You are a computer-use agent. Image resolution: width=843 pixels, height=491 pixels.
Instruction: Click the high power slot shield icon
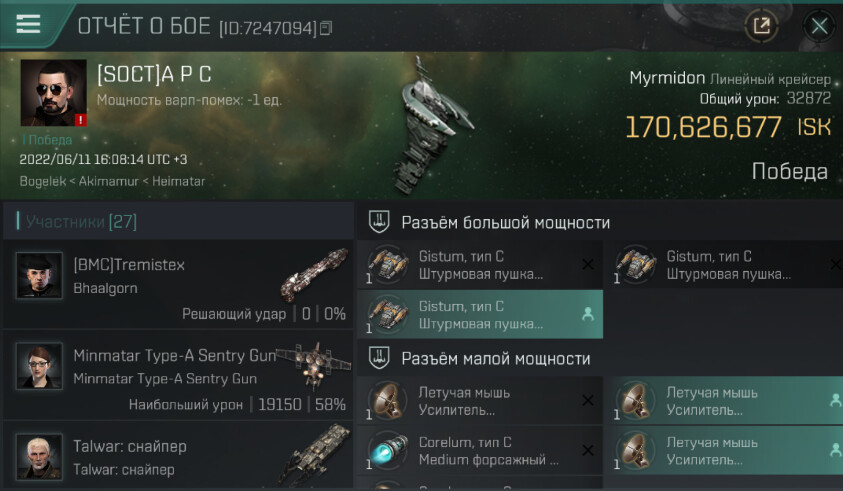point(378,222)
